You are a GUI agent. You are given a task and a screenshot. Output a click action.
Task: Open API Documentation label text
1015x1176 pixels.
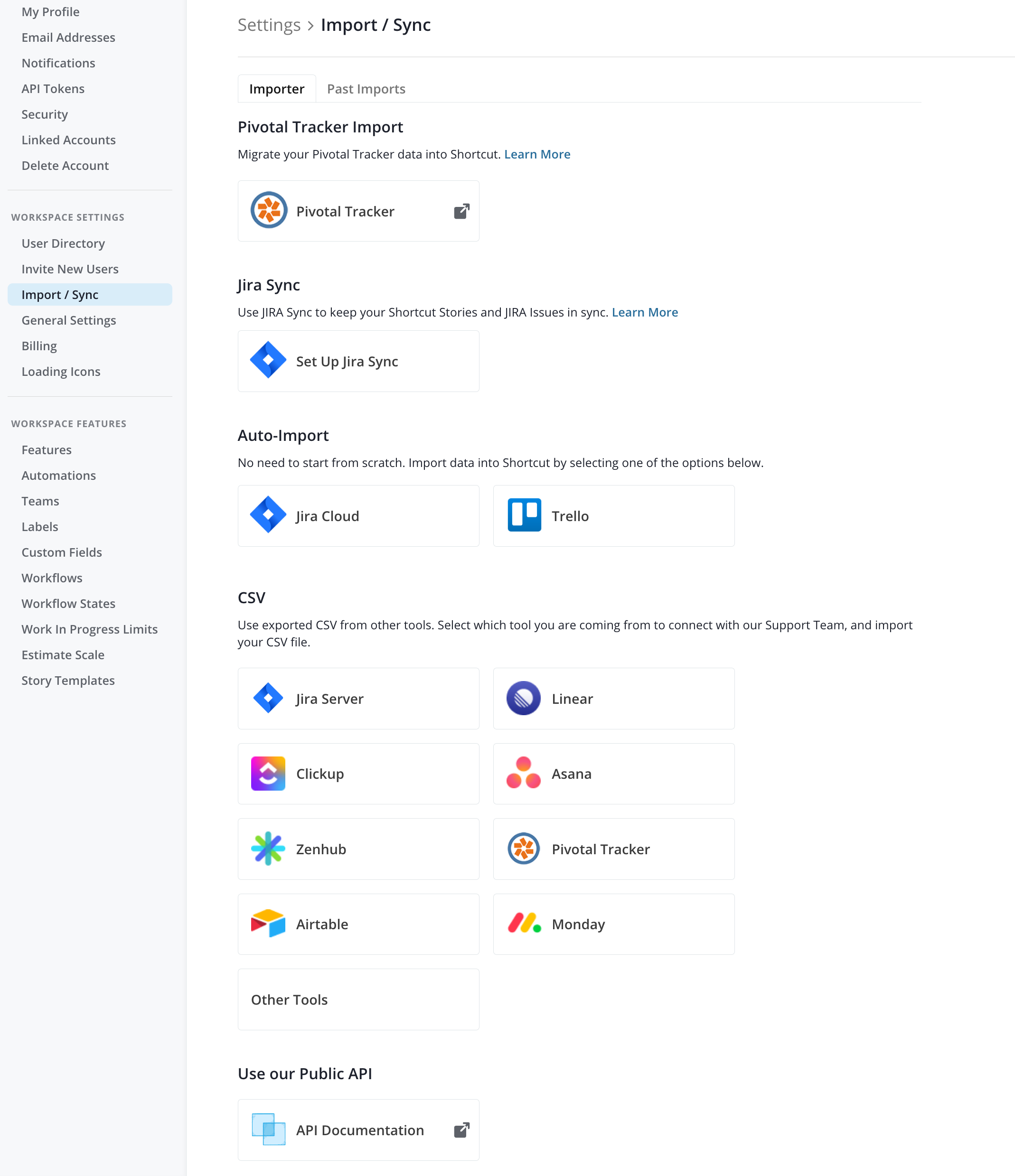[360, 1130]
